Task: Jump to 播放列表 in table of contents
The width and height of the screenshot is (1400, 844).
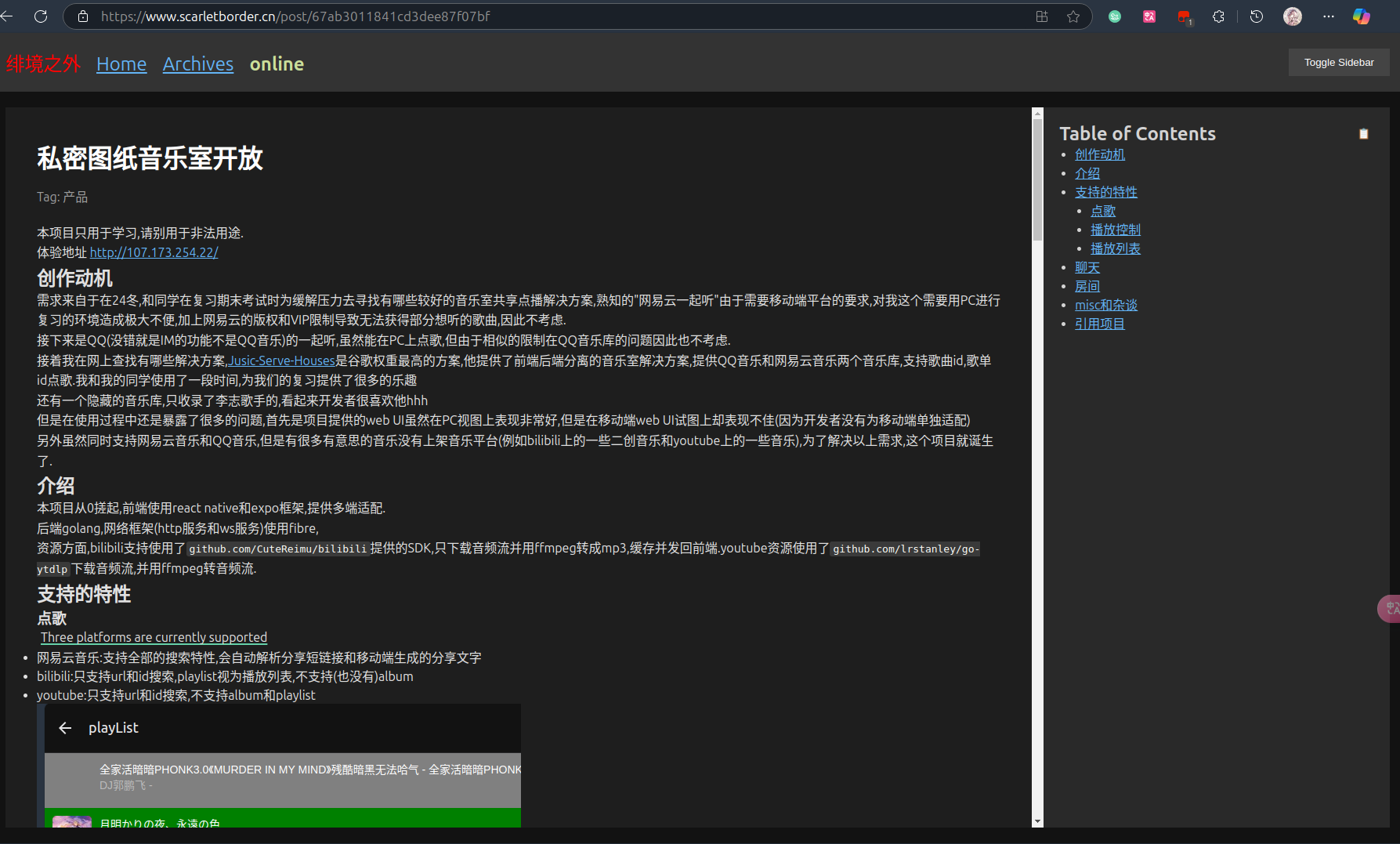Action: [1116, 249]
